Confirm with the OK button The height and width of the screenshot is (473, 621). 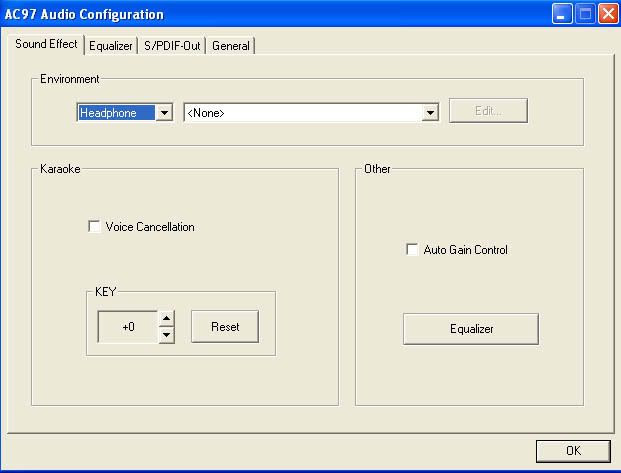click(x=573, y=451)
